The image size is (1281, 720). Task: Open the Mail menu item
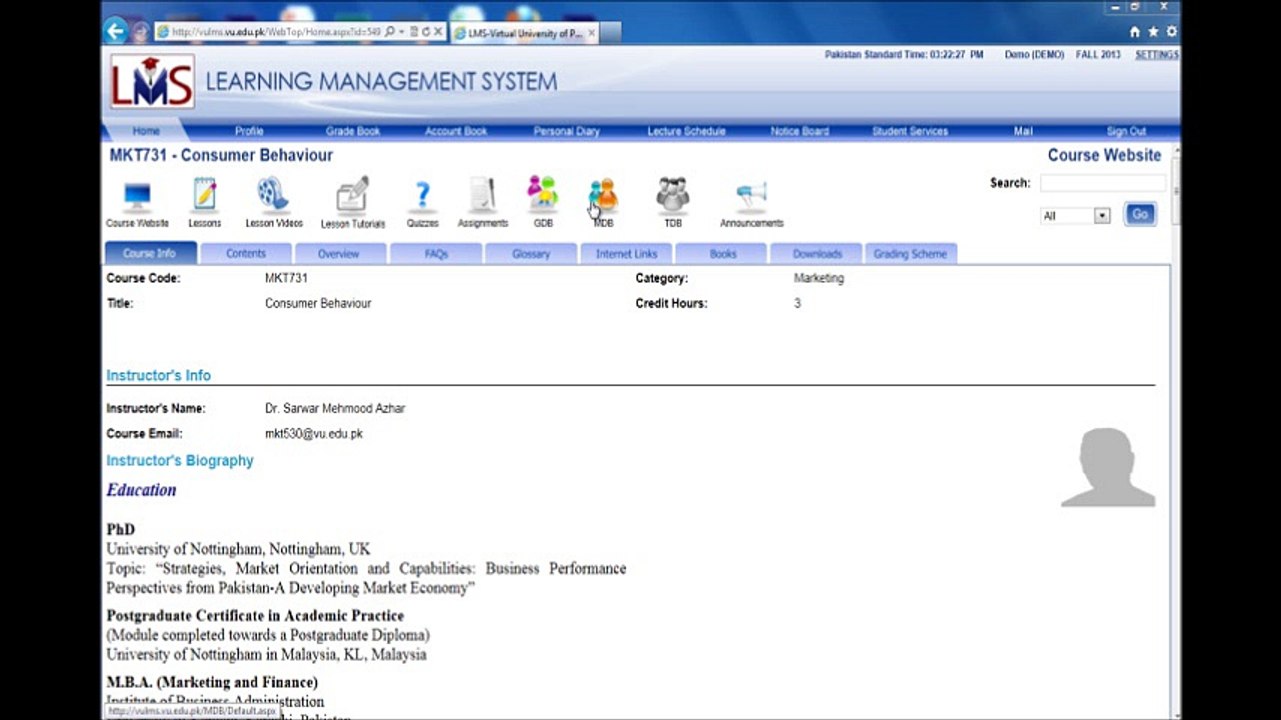click(x=1023, y=131)
